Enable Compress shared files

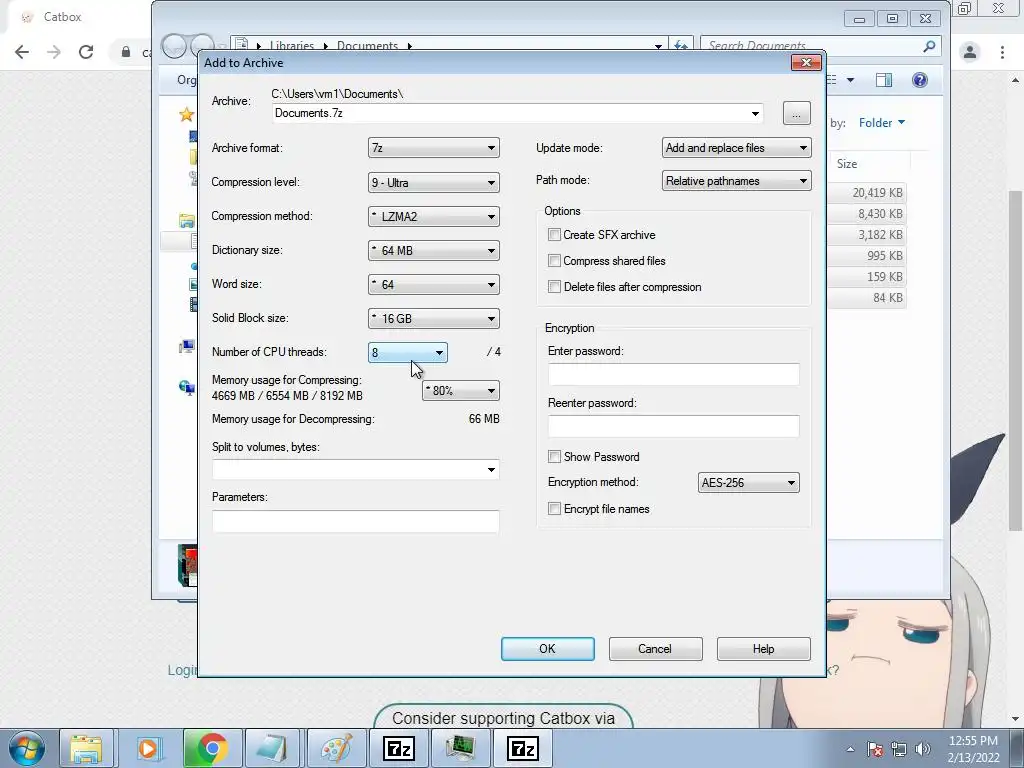click(554, 261)
